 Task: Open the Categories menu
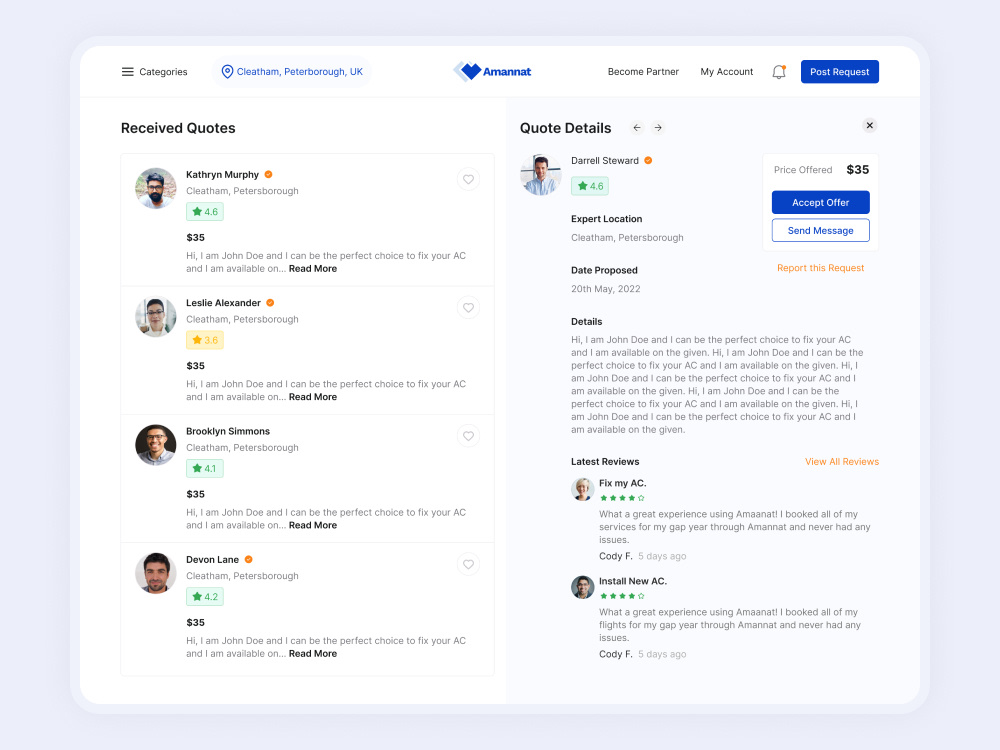154,72
